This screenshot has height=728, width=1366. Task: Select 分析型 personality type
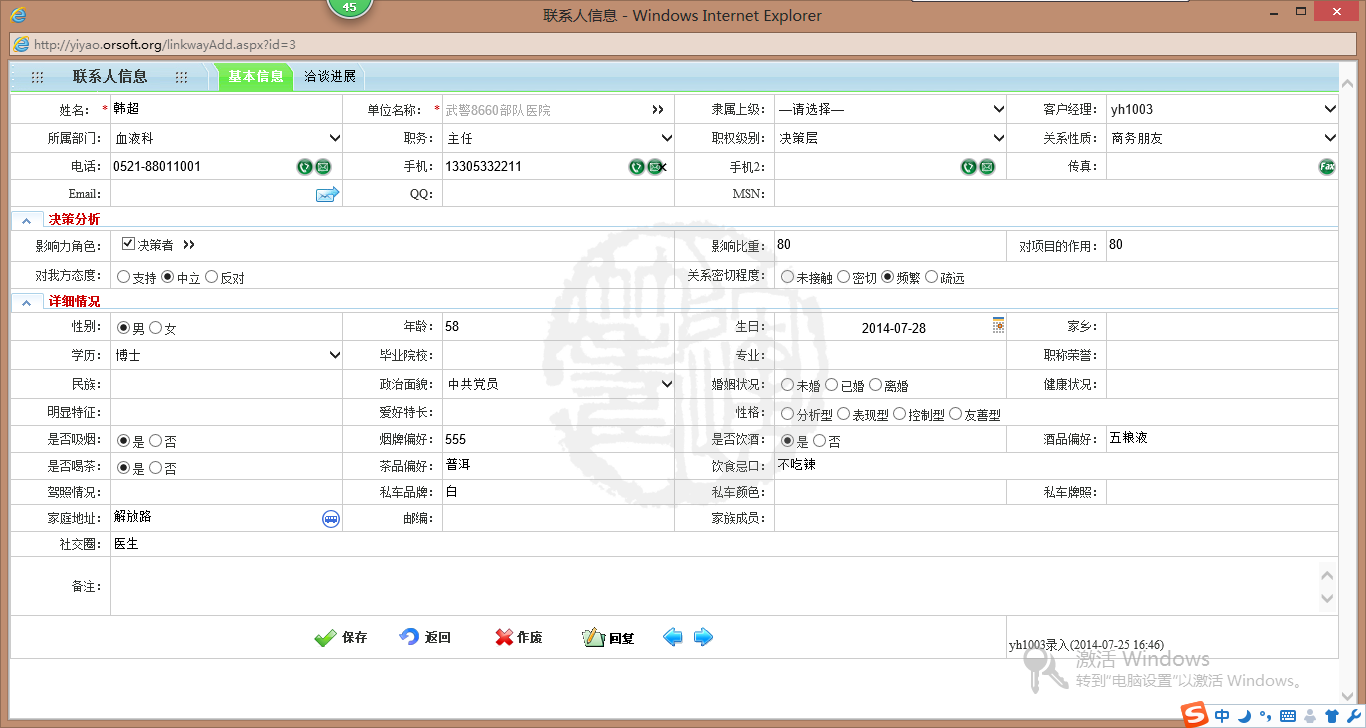coord(788,414)
